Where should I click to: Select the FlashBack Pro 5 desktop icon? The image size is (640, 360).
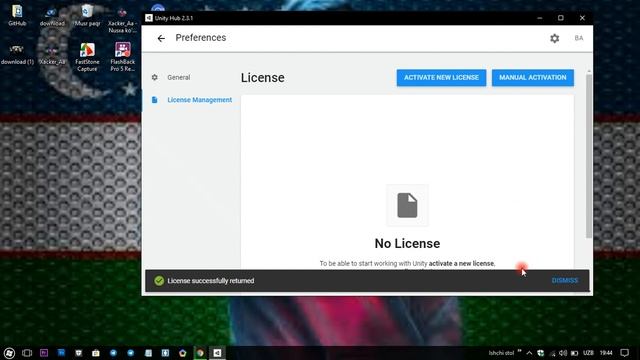(122, 58)
